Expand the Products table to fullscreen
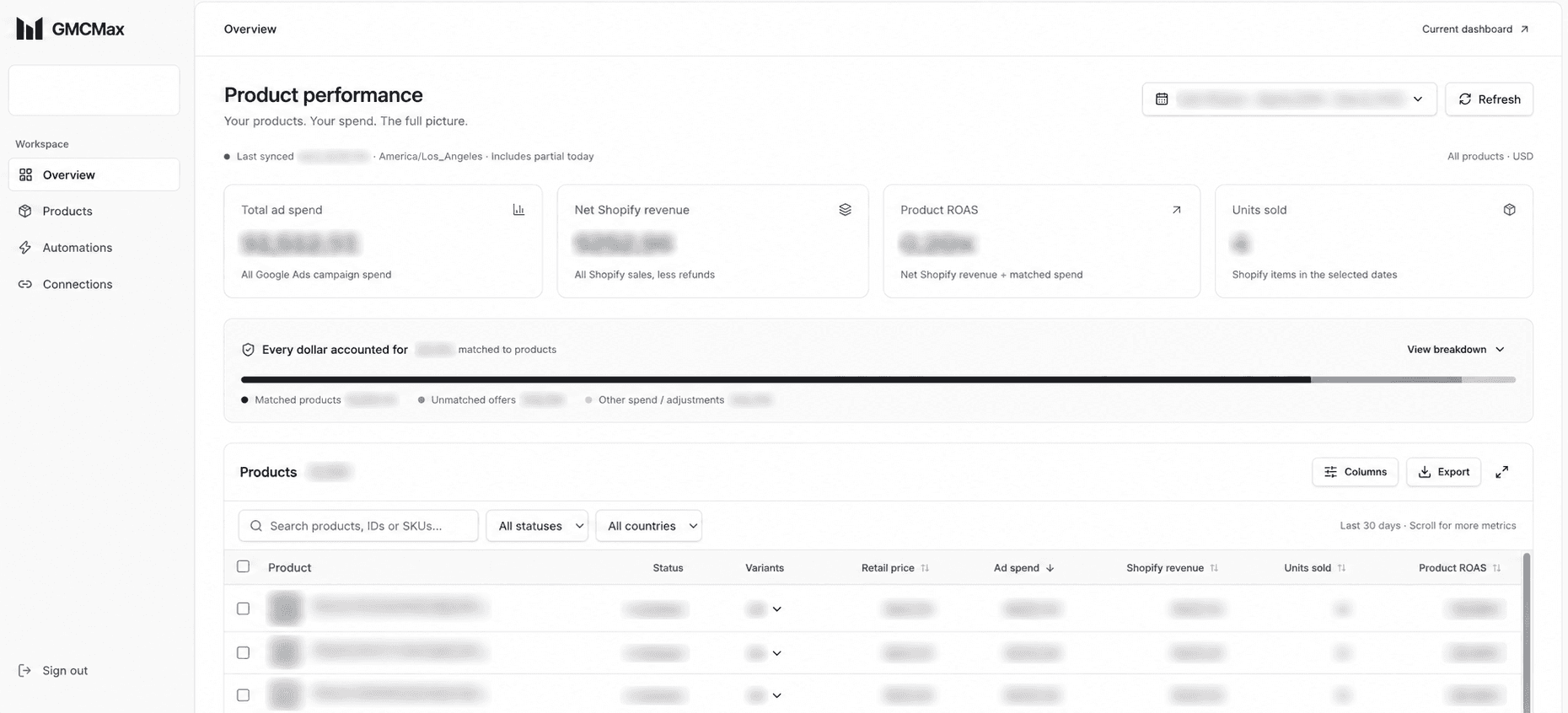 pyautogui.click(x=1502, y=472)
